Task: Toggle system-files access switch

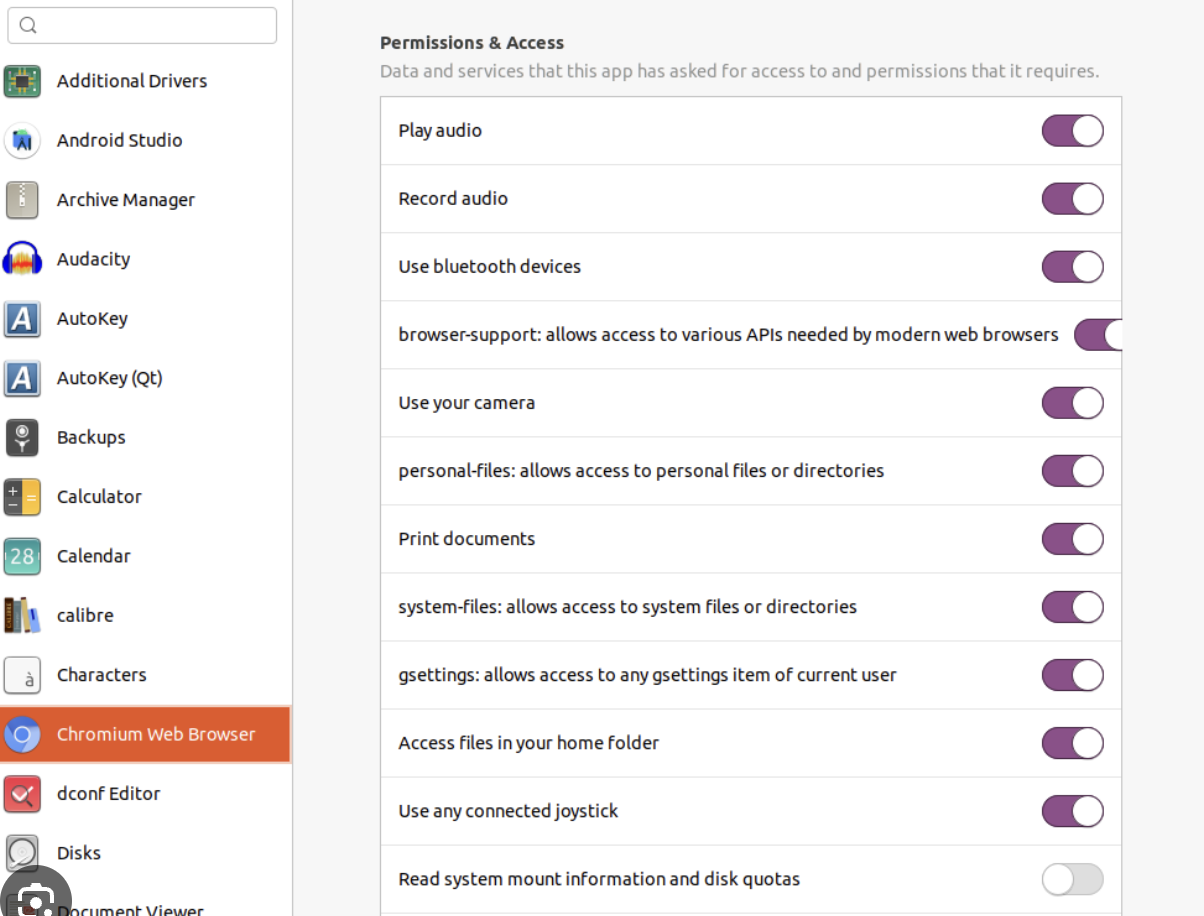Action: [1072, 607]
